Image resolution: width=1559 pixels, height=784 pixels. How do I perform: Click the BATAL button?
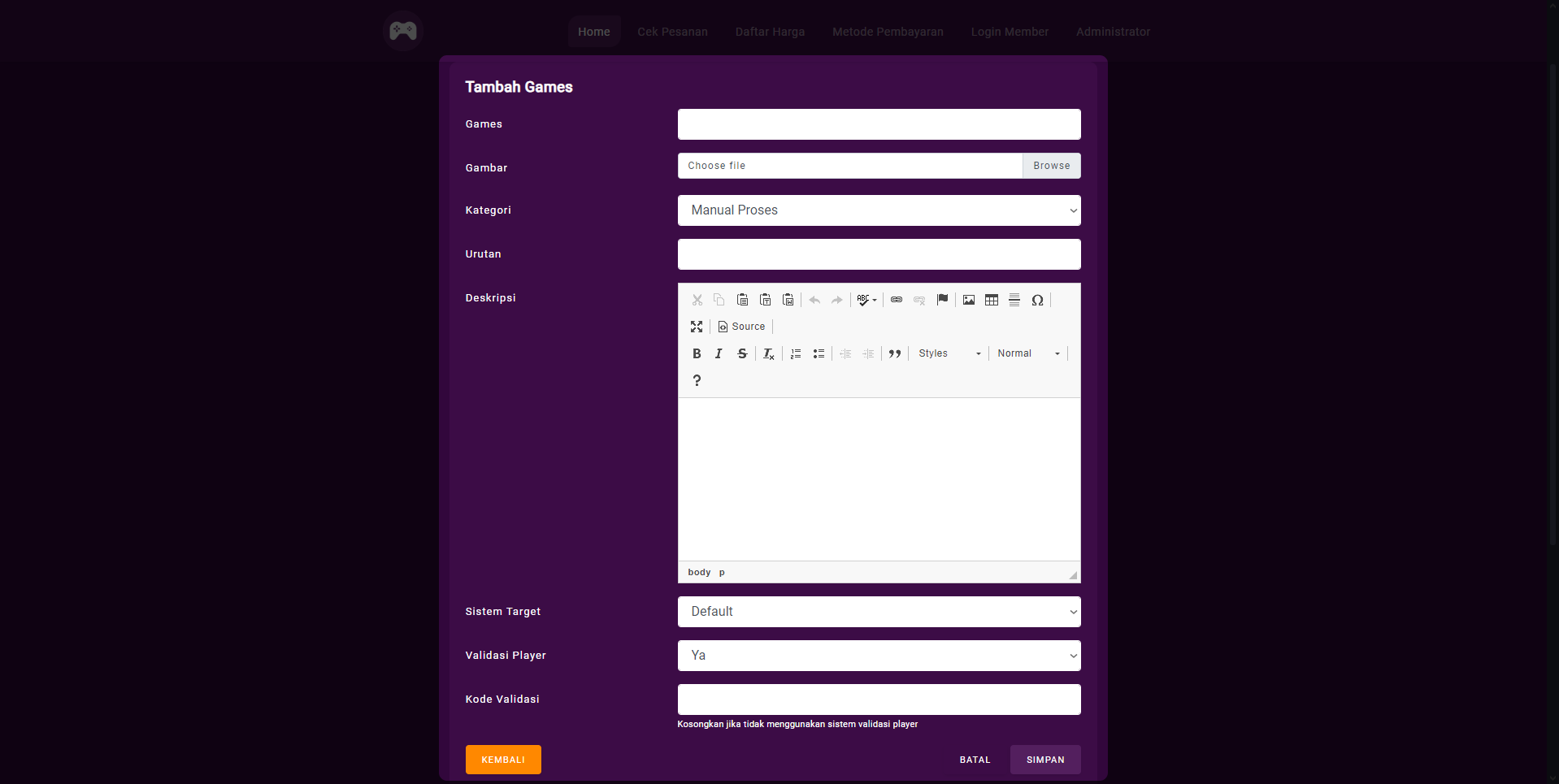tap(975, 760)
